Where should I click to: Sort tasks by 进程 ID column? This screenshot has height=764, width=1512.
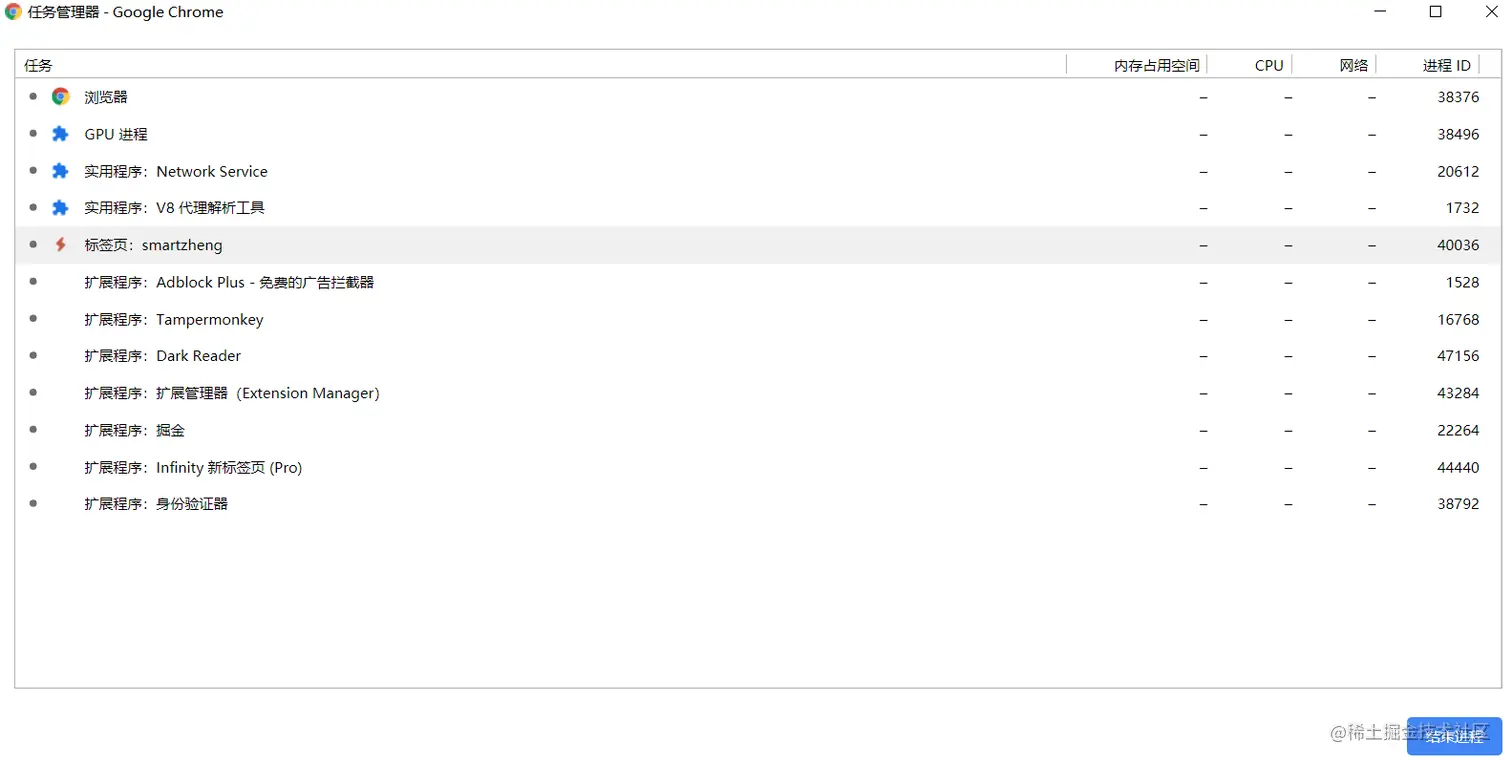point(1446,66)
